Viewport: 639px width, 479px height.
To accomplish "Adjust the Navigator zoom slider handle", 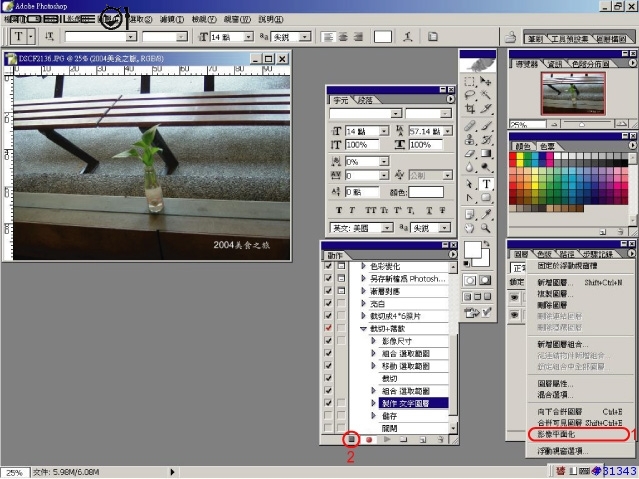I will pyautogui.click(x=582, y=124).
